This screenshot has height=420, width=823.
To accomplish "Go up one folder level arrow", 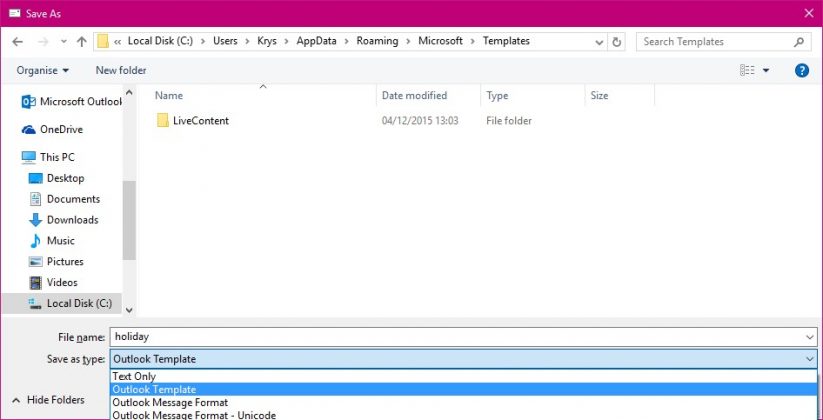I will point(81,42).
